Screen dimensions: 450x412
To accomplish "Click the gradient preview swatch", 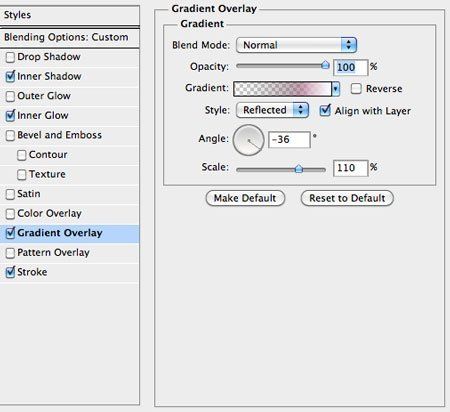I will pyautogui.click(x=283, y=89).
